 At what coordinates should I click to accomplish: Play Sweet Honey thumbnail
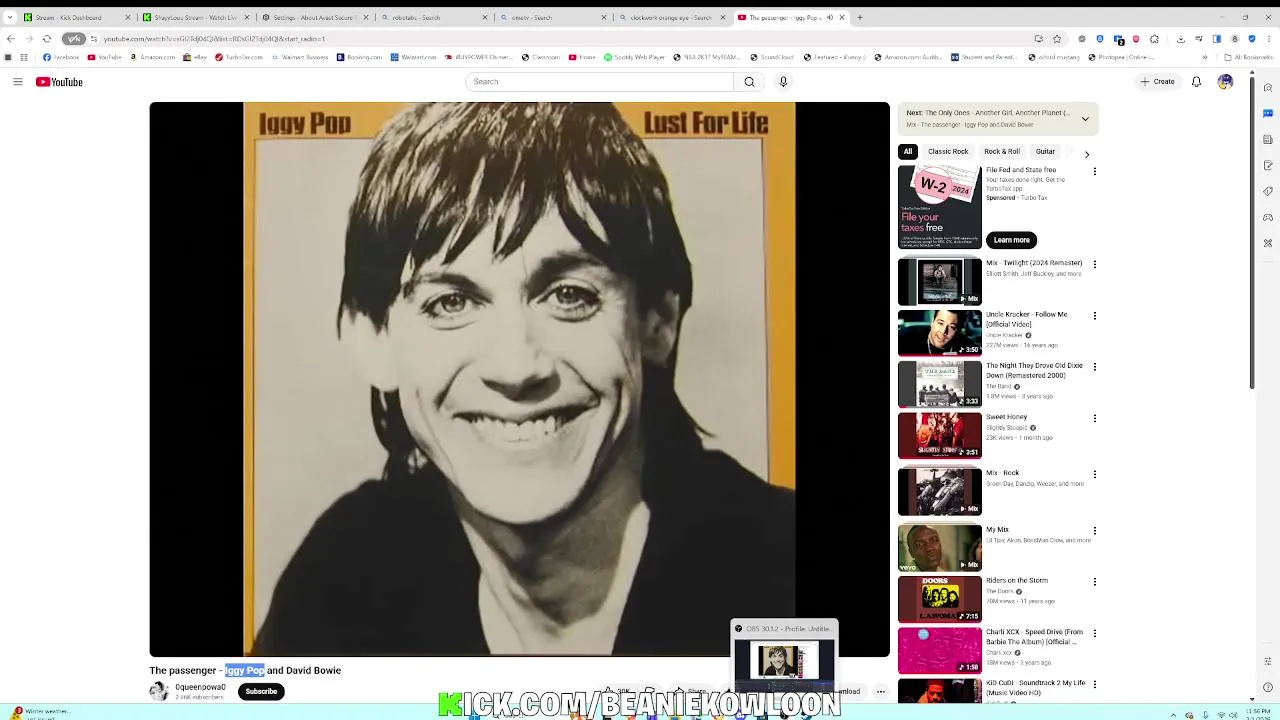(x=940, y=436)
